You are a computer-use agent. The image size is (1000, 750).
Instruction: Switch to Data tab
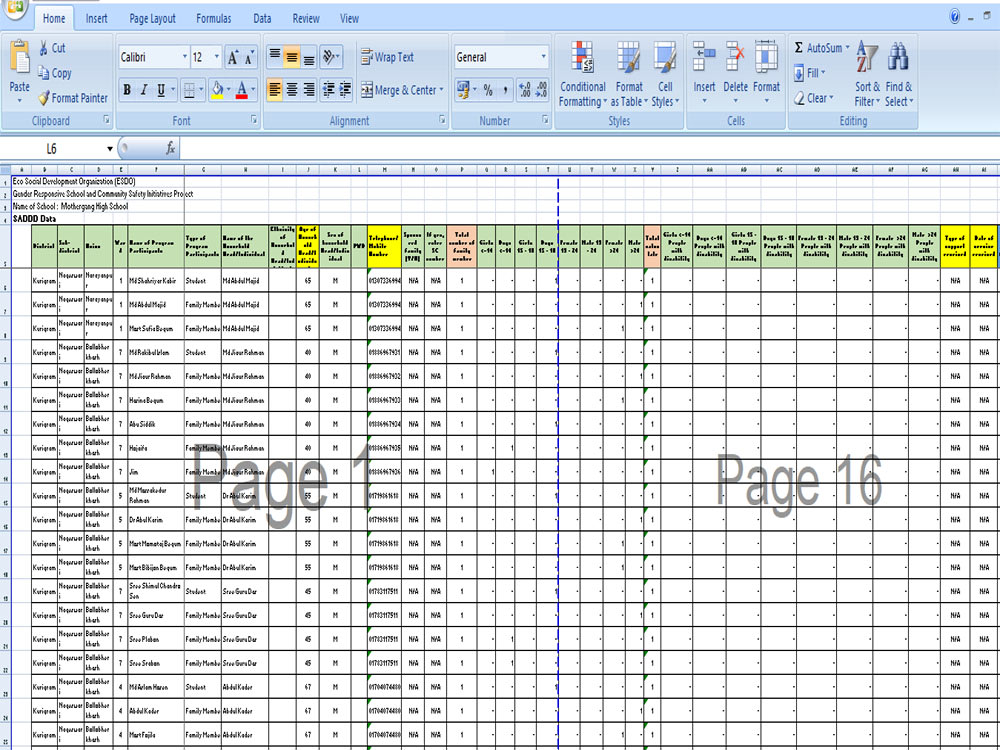[262, 18]
